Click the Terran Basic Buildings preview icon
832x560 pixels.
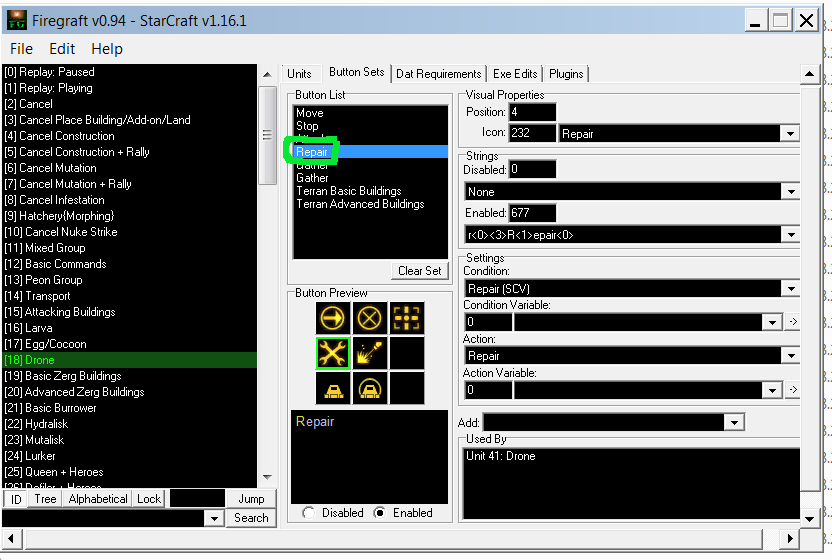333,388
